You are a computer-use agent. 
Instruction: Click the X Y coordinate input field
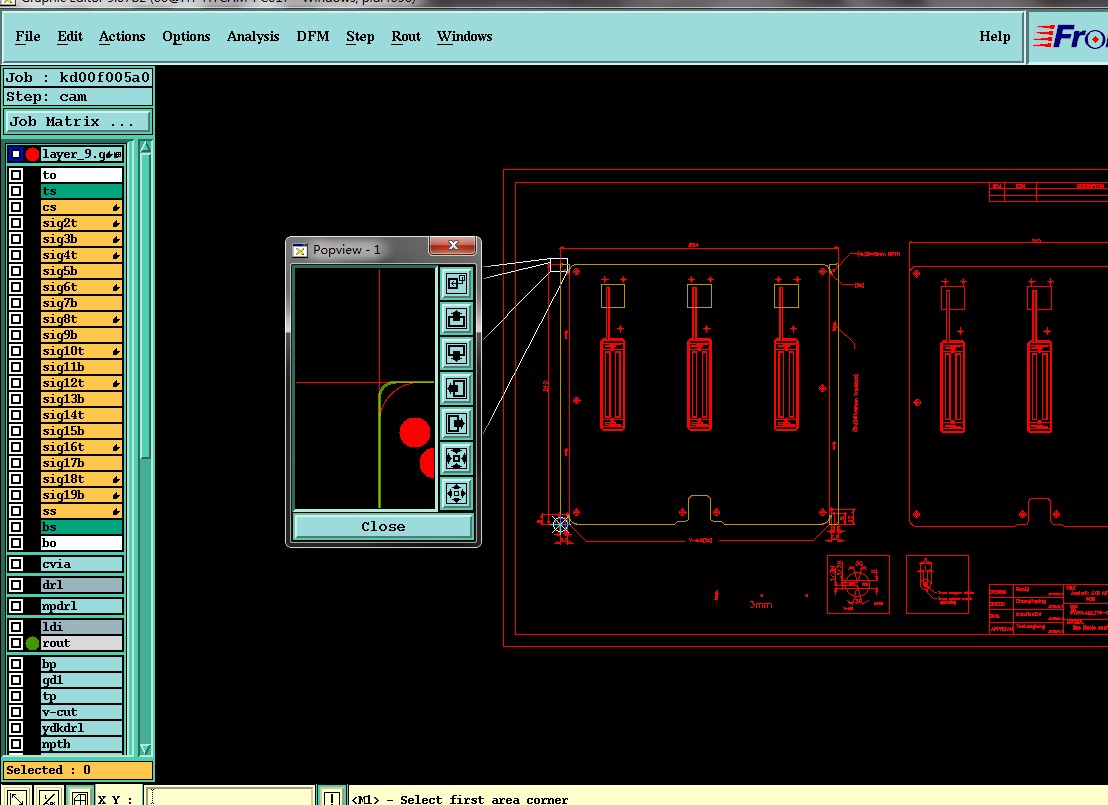click(x=229, y=797)
